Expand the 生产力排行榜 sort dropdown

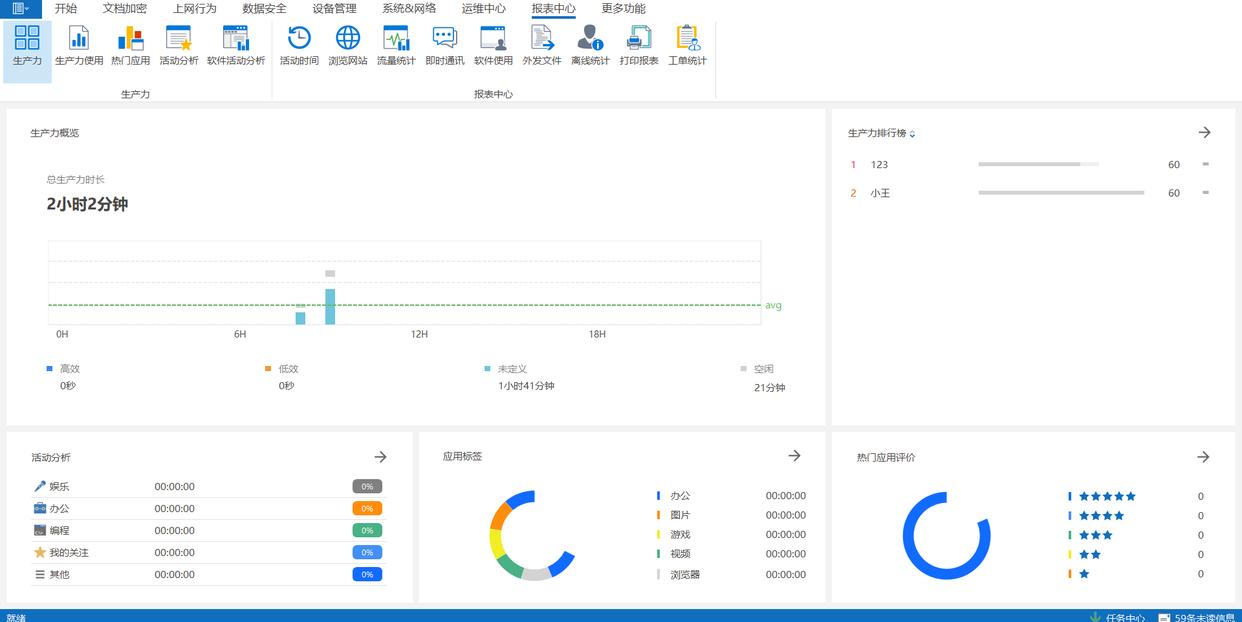pyautogui.click(x=912, y=134)
